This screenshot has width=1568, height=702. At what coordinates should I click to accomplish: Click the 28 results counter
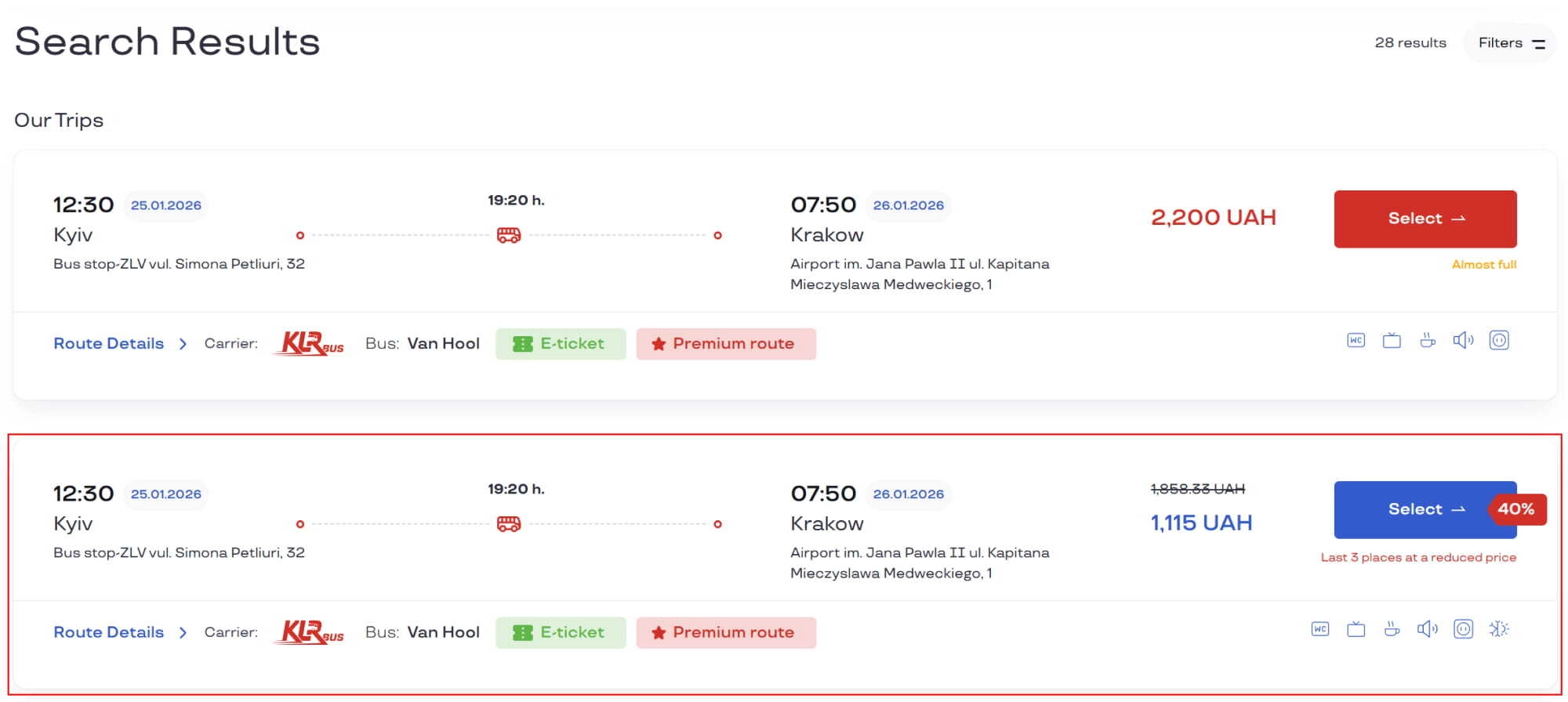click(x=1410, y=42)
